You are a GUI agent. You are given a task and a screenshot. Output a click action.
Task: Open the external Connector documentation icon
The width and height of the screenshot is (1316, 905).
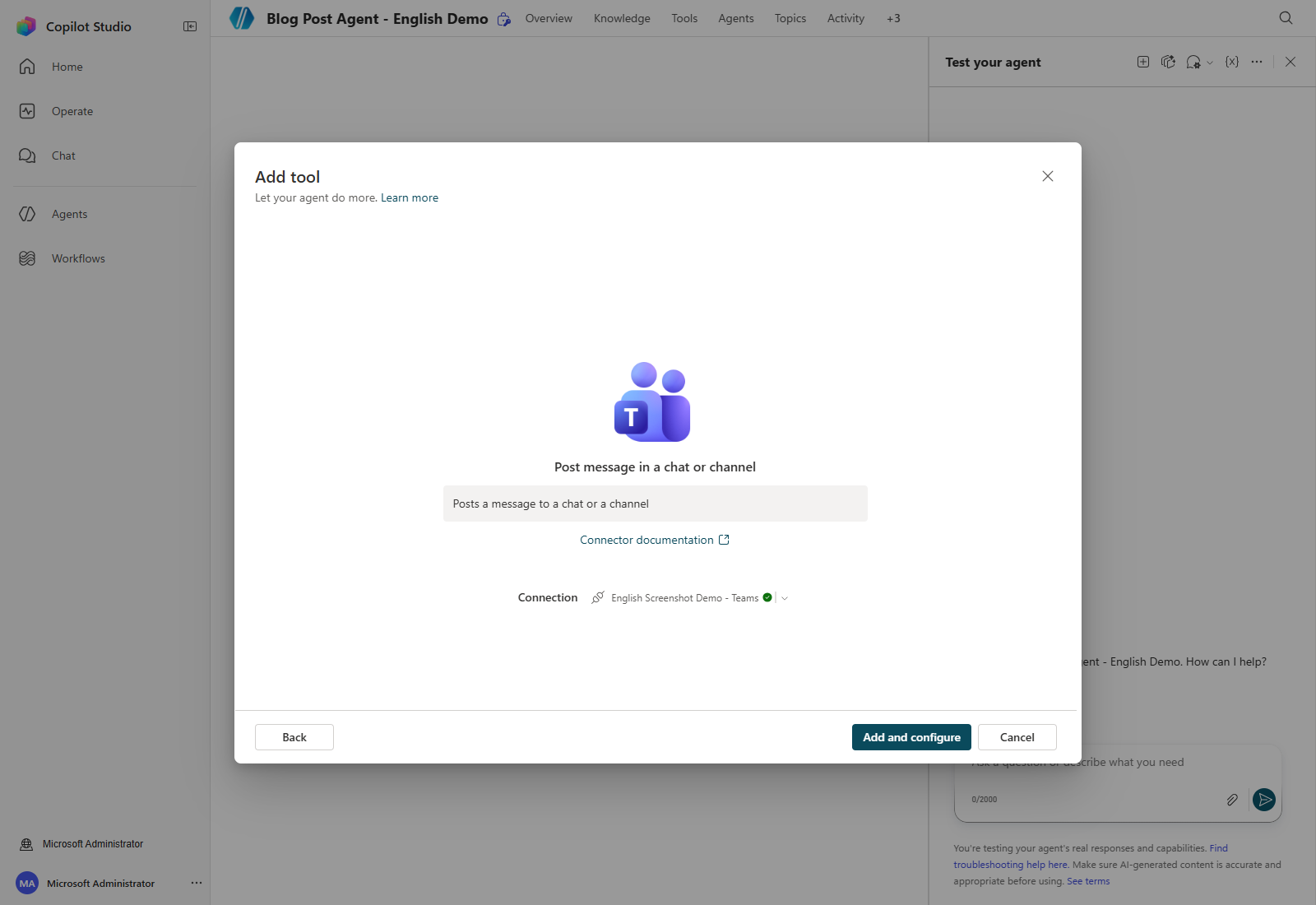pyautogui.click(x=724, y=540)
